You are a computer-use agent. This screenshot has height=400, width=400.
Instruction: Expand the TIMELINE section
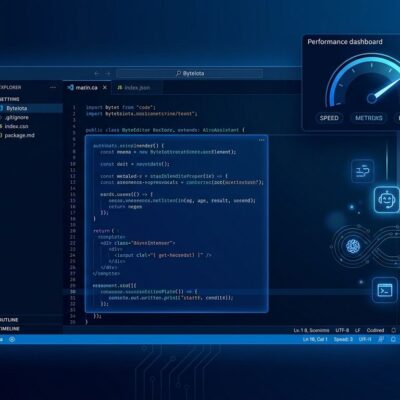(10, 328)
